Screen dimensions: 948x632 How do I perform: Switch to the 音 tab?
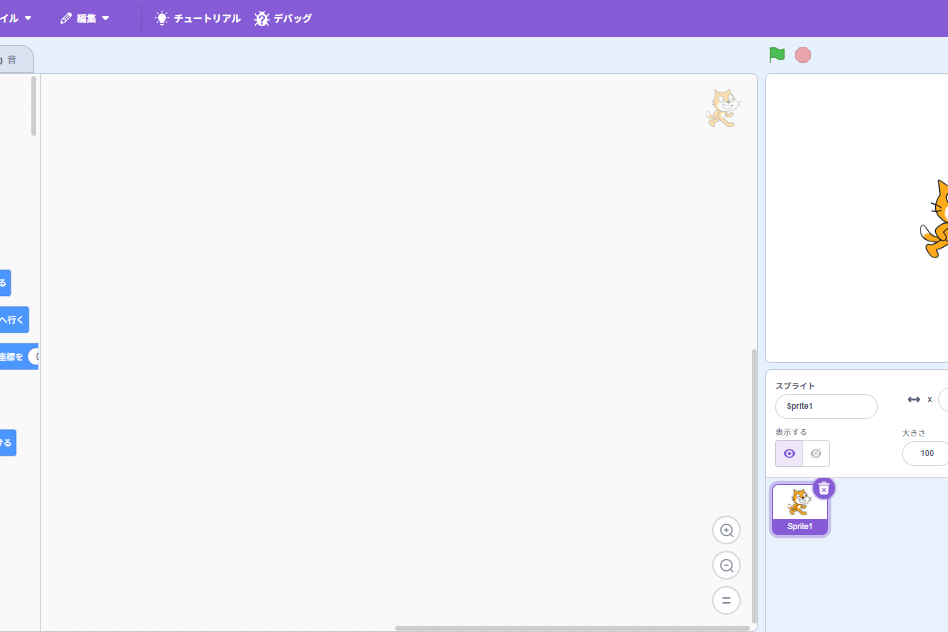click(x=11, y=60)
